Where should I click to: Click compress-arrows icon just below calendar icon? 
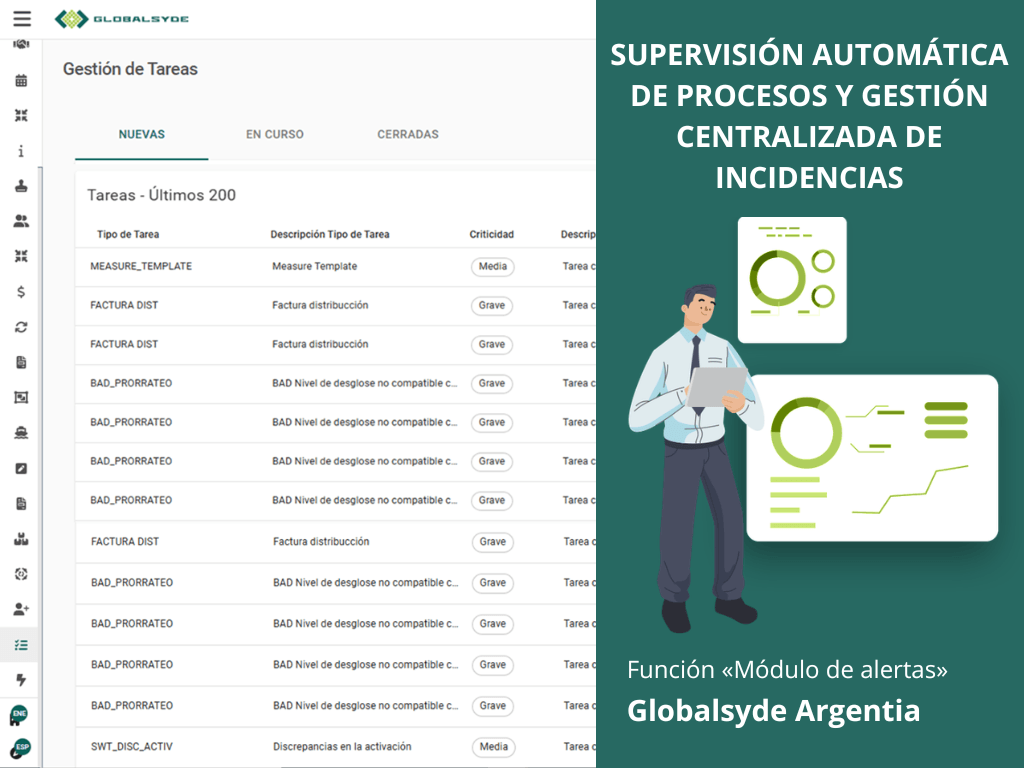pyautogui.click(x=21, y=116)
